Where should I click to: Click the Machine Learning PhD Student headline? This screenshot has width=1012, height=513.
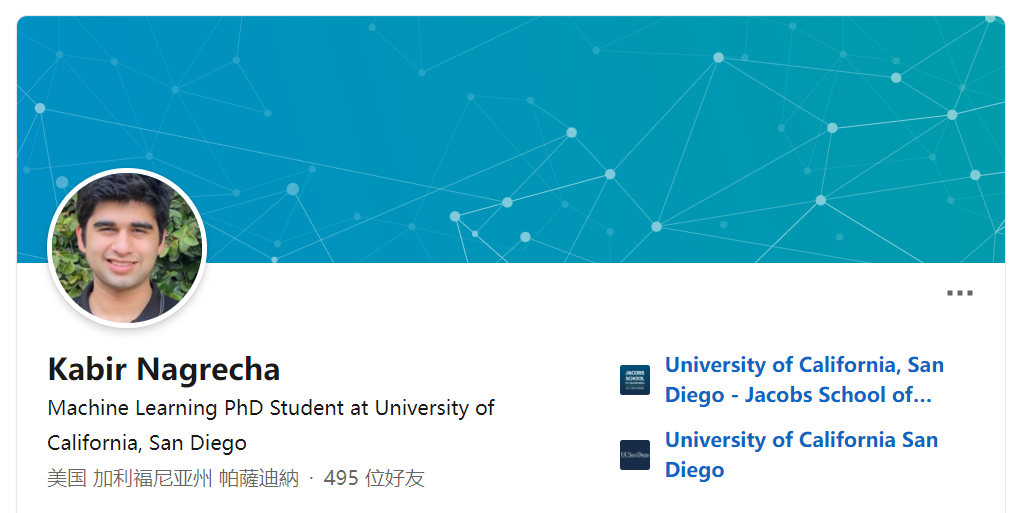pyautogui.click(x=271, y=408)
